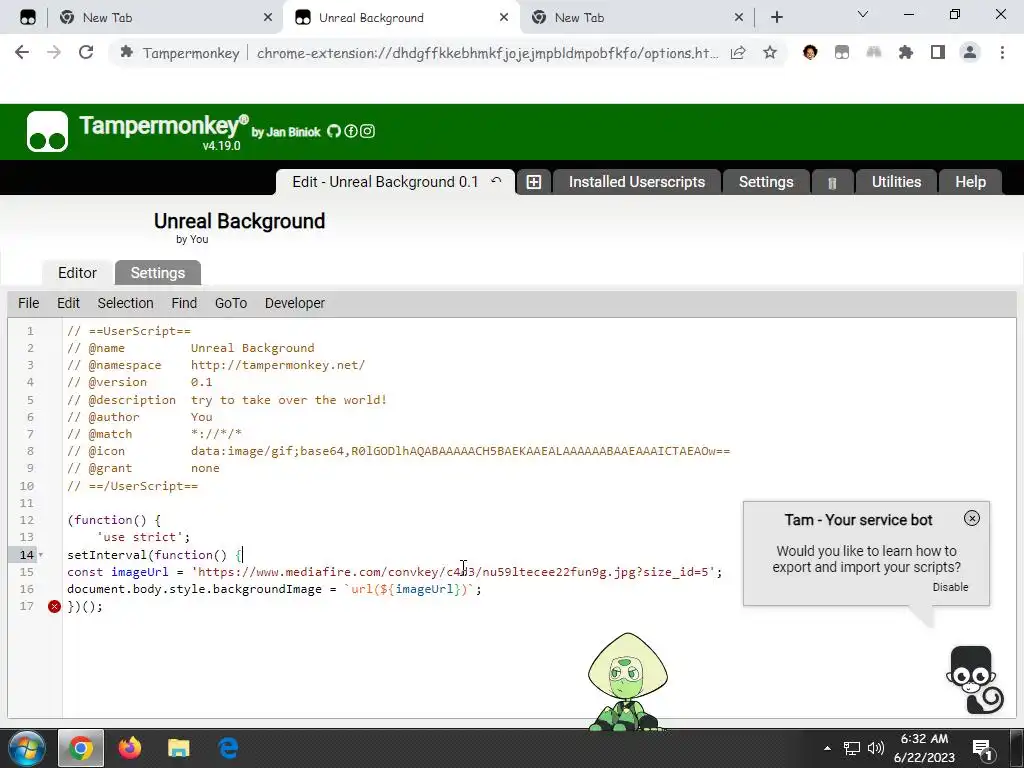
Task: Click the setInterval line in editor
Action: (155, 555)
